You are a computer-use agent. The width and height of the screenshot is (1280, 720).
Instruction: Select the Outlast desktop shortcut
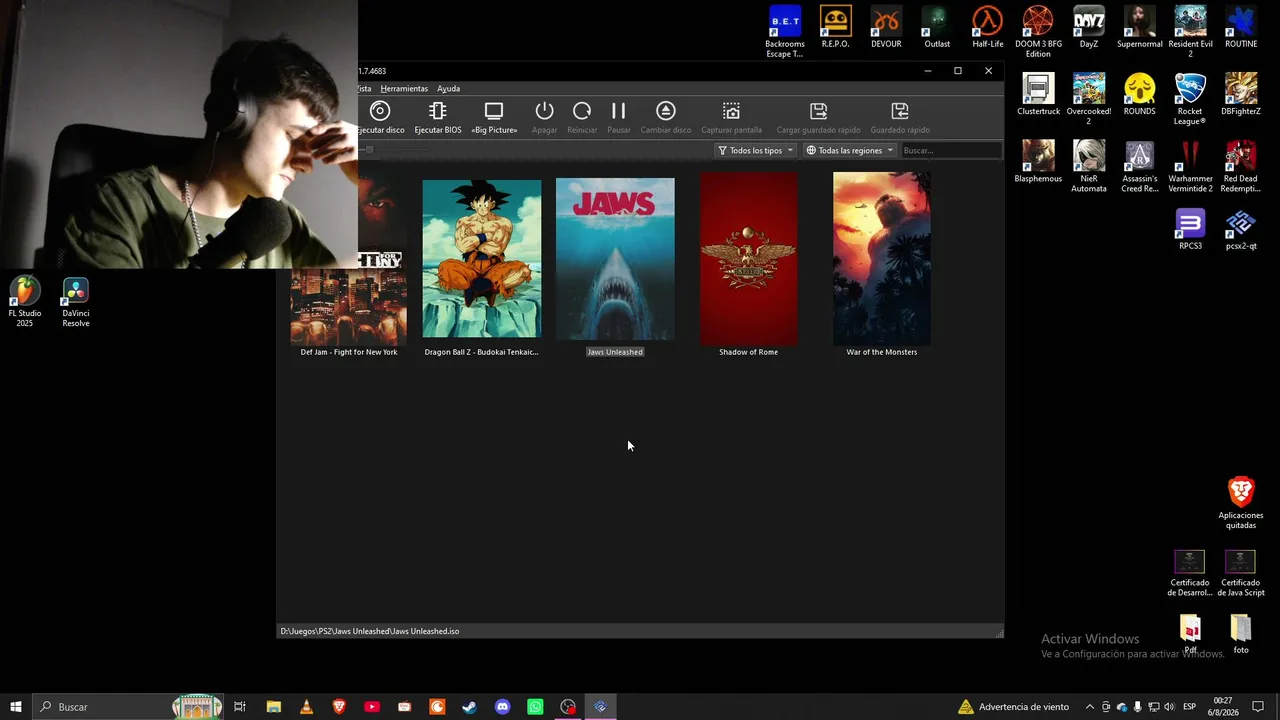[x=937, y=27]
